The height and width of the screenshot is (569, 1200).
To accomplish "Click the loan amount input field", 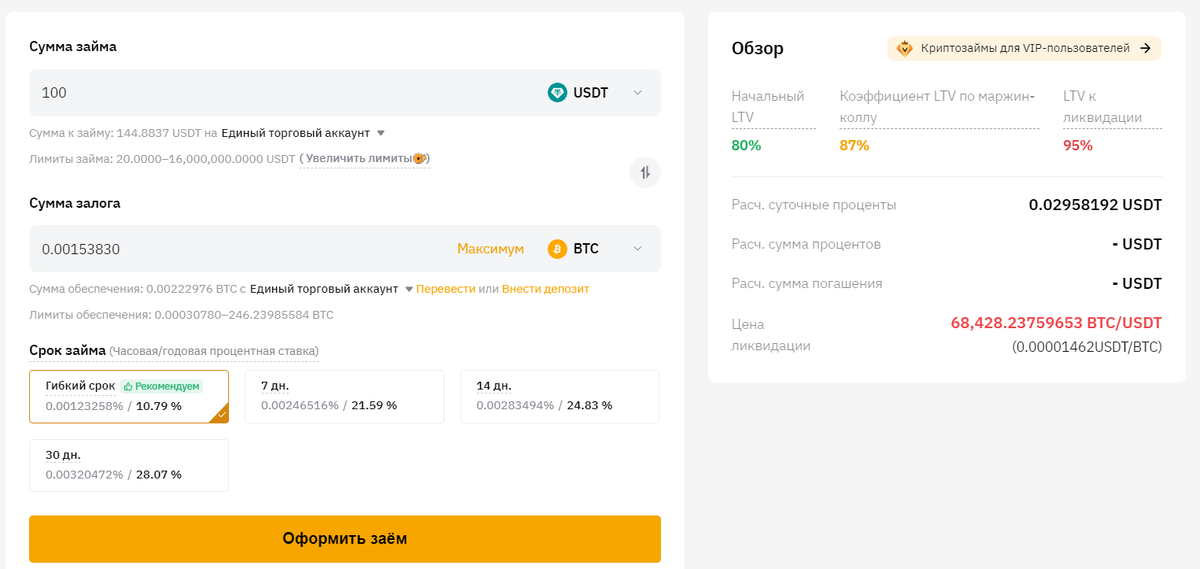I will tap(280, 93).
